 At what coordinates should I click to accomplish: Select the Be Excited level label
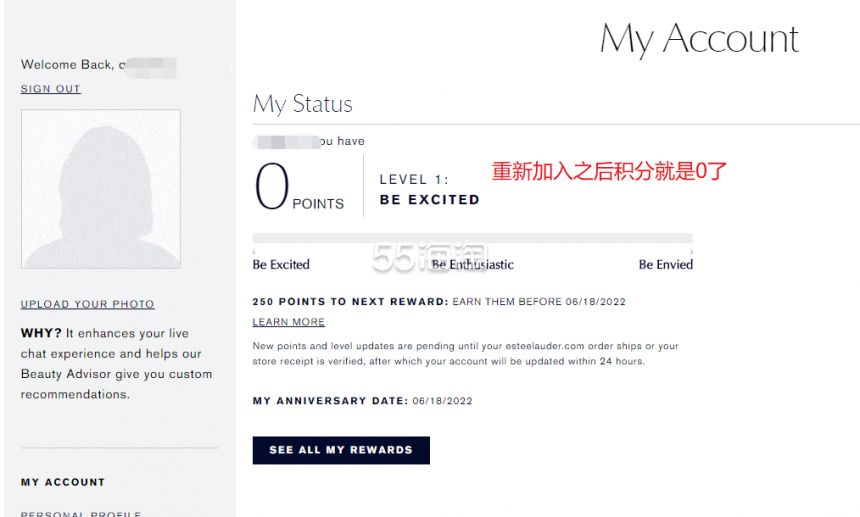(x=281, y=264)
